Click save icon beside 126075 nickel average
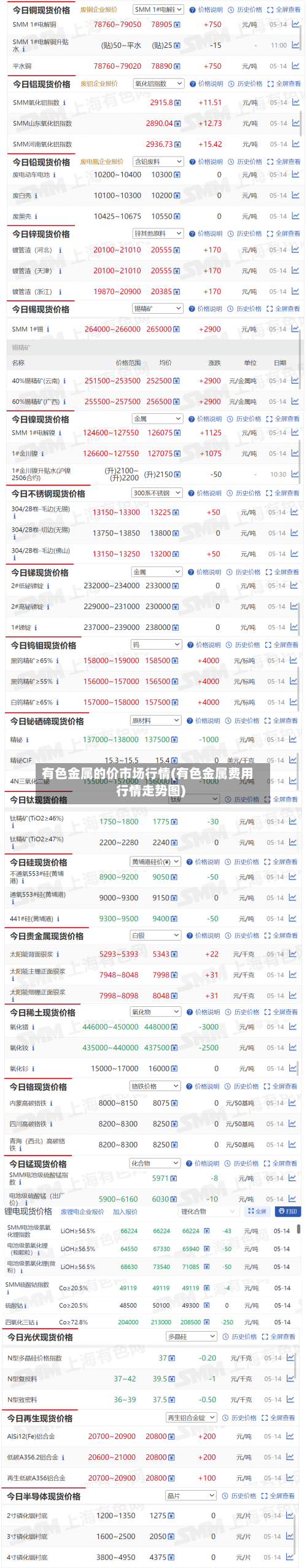 coord(177,433)
